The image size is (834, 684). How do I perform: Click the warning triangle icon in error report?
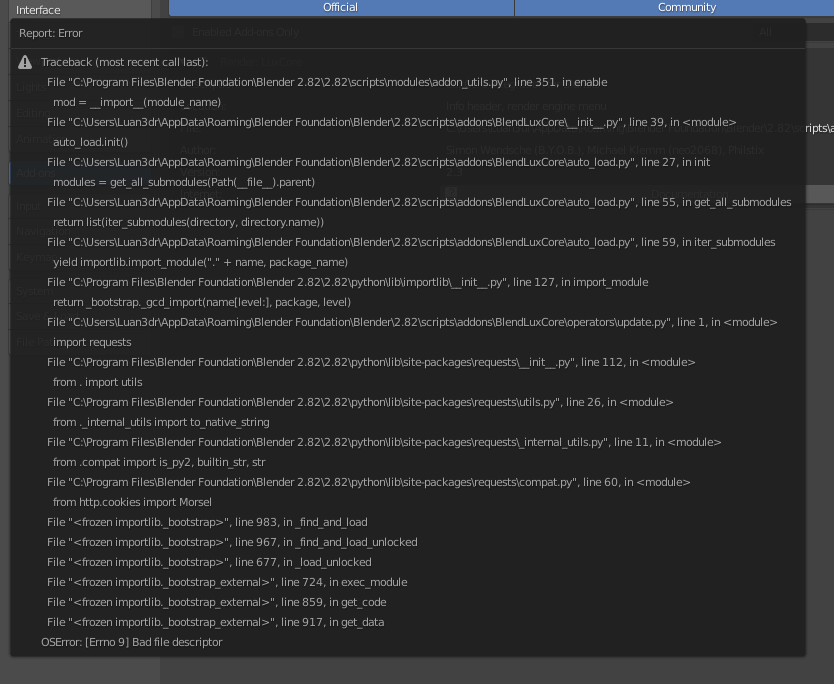[x=24, y=62]
